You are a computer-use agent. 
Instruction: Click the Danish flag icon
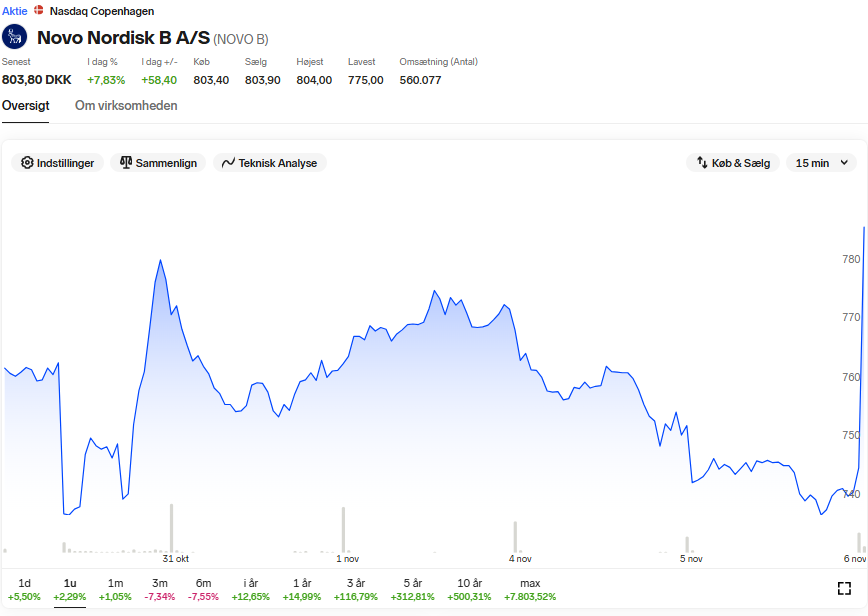[39, 10]
